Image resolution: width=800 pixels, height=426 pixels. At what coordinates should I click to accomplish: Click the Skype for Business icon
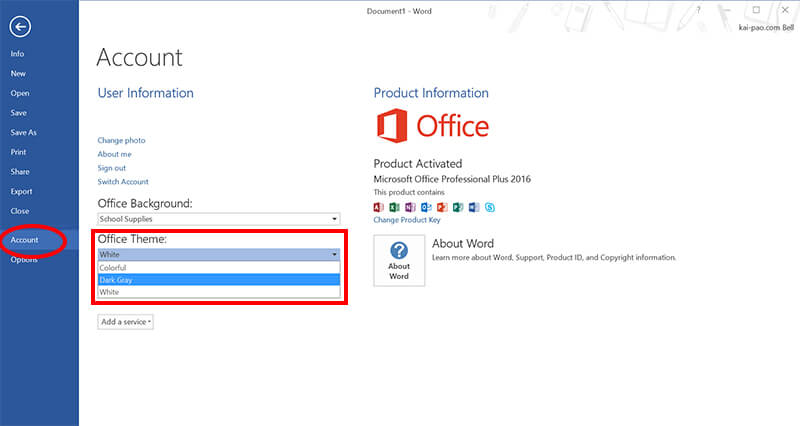pos(490,207)
